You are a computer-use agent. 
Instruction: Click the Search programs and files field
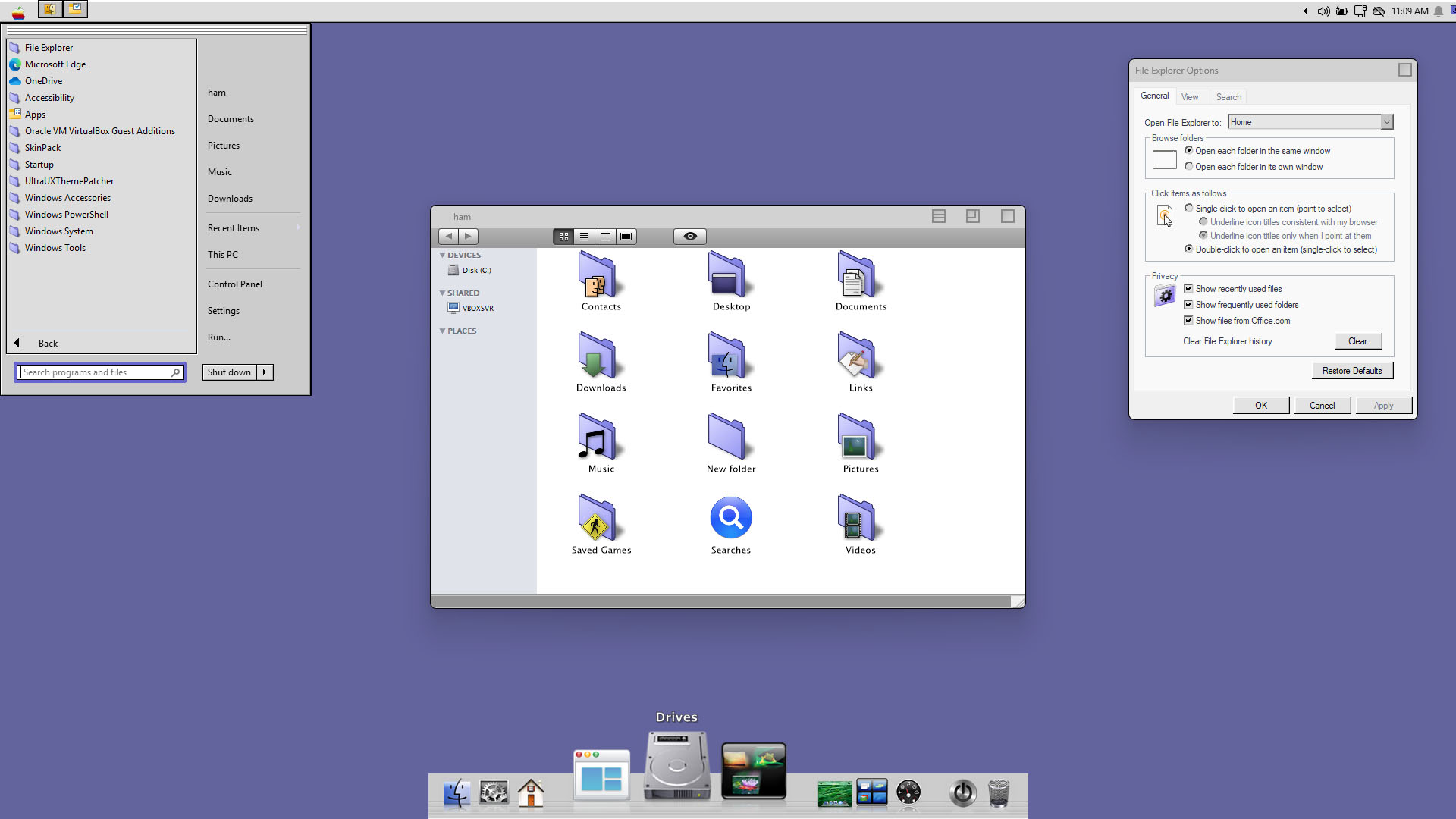95,372
